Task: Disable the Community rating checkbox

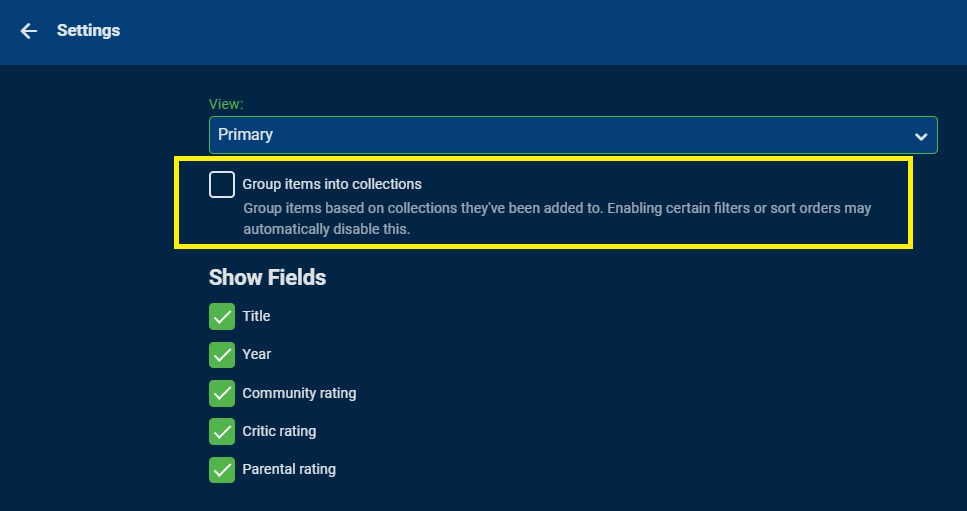Action: tap(222, 393)
